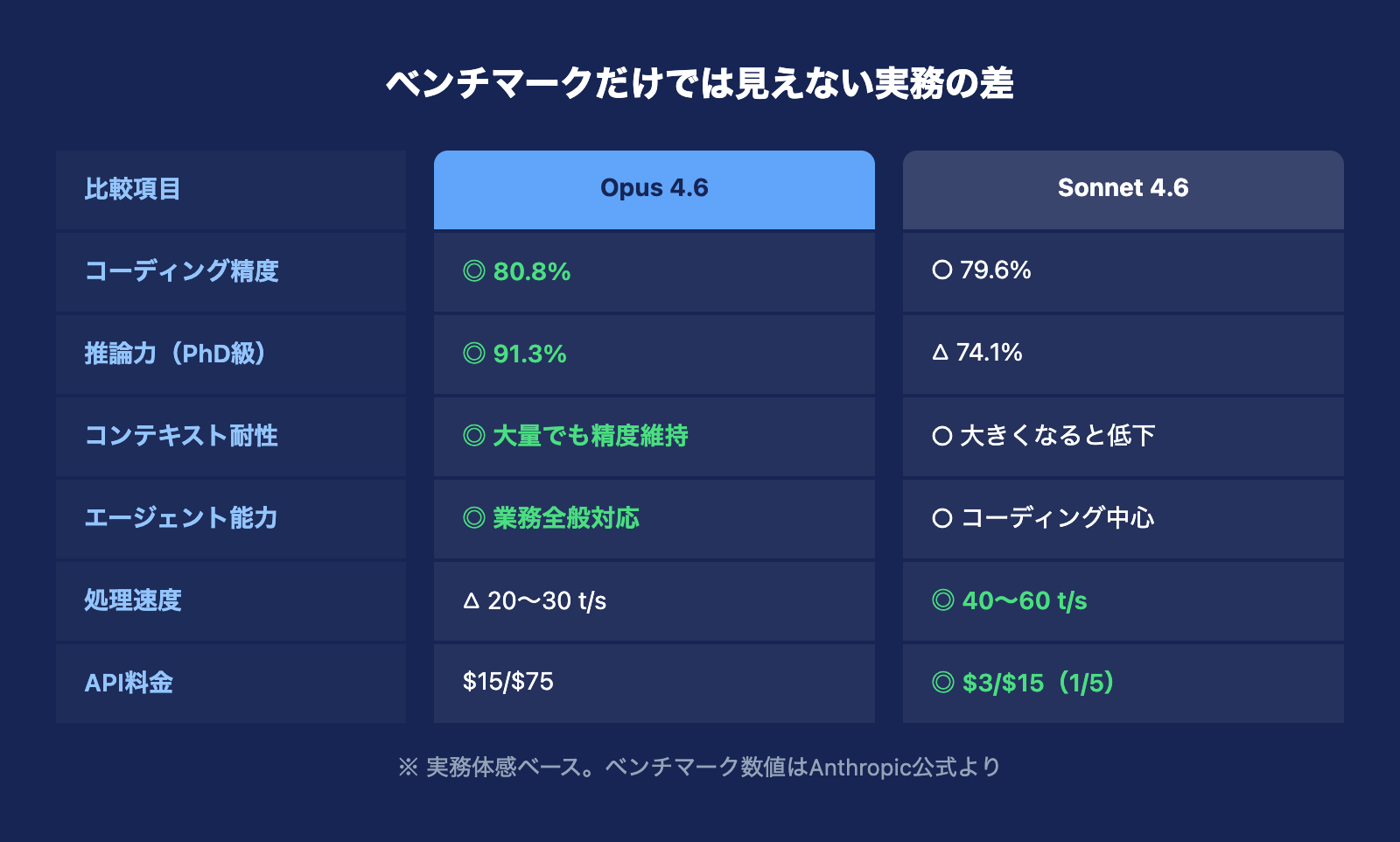Screen dimensions: 1400x842
Task: Click the $15/$75 price cell
Action: click(x=508, y=682)
